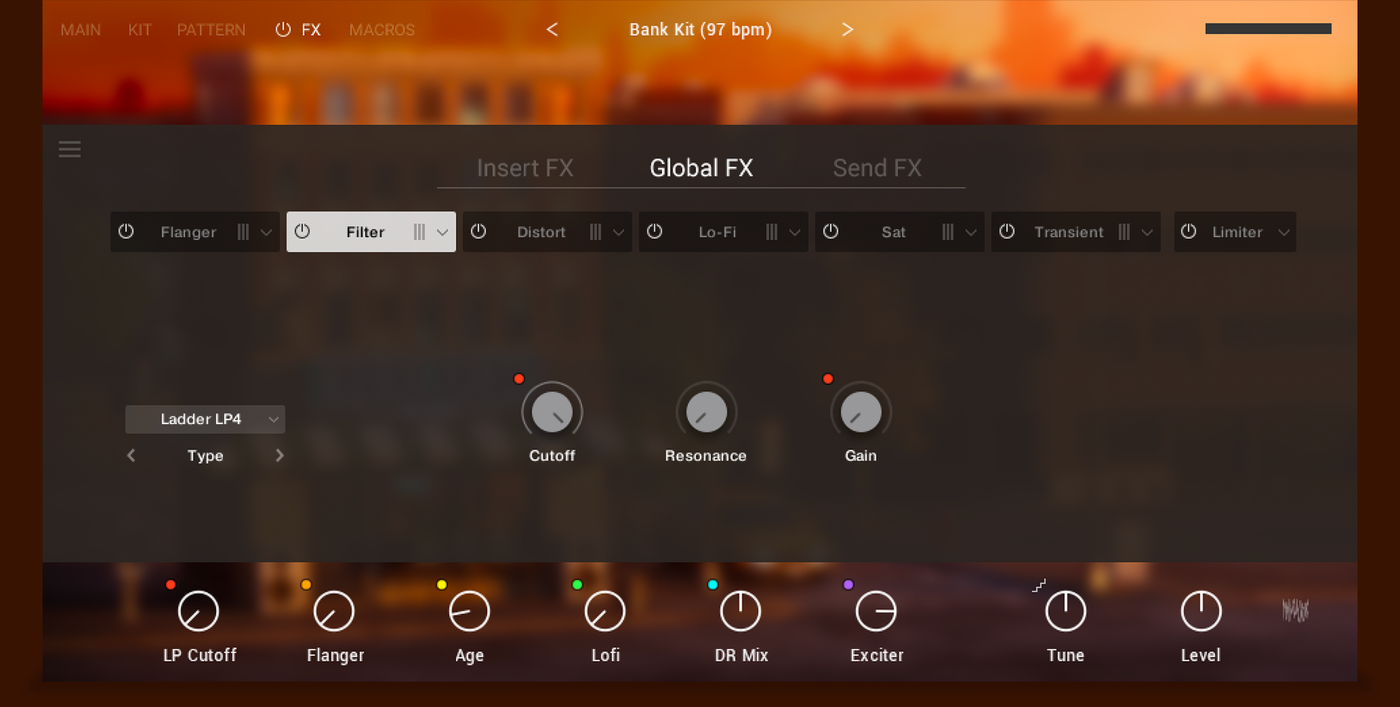Switch to the Insert FX tab
This screenshot has width=1400, height=707.
coord(525,168)
